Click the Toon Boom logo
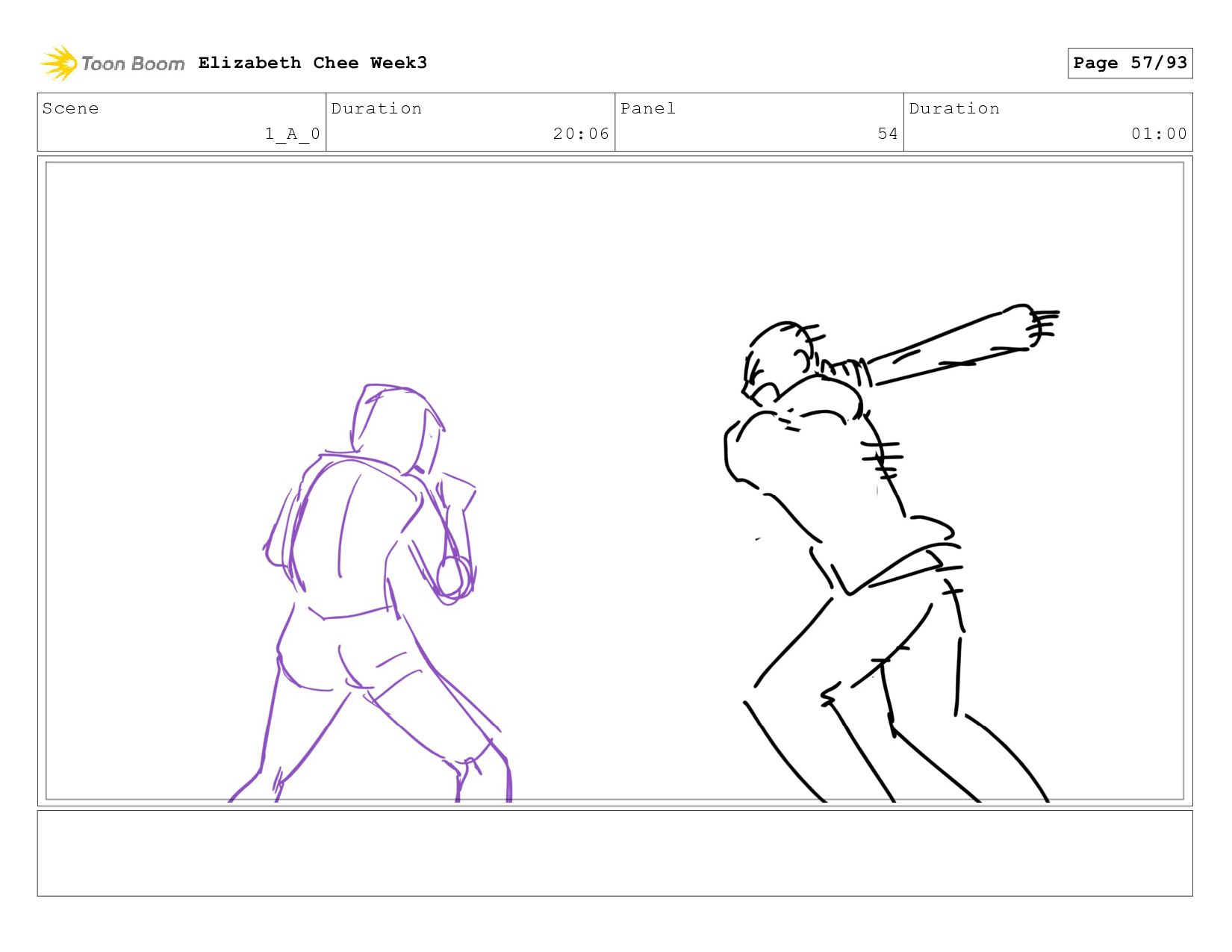 (112, 63)
